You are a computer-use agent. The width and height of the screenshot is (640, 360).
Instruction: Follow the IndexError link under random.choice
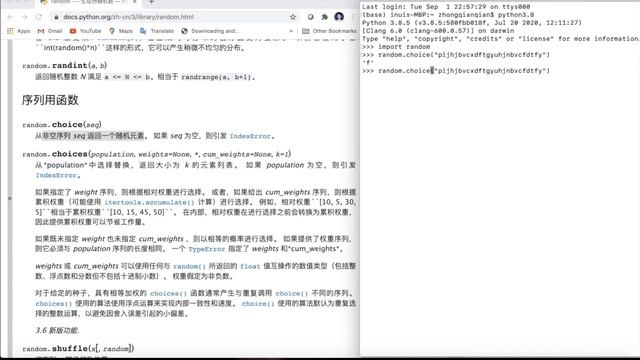tap(250, 136)
